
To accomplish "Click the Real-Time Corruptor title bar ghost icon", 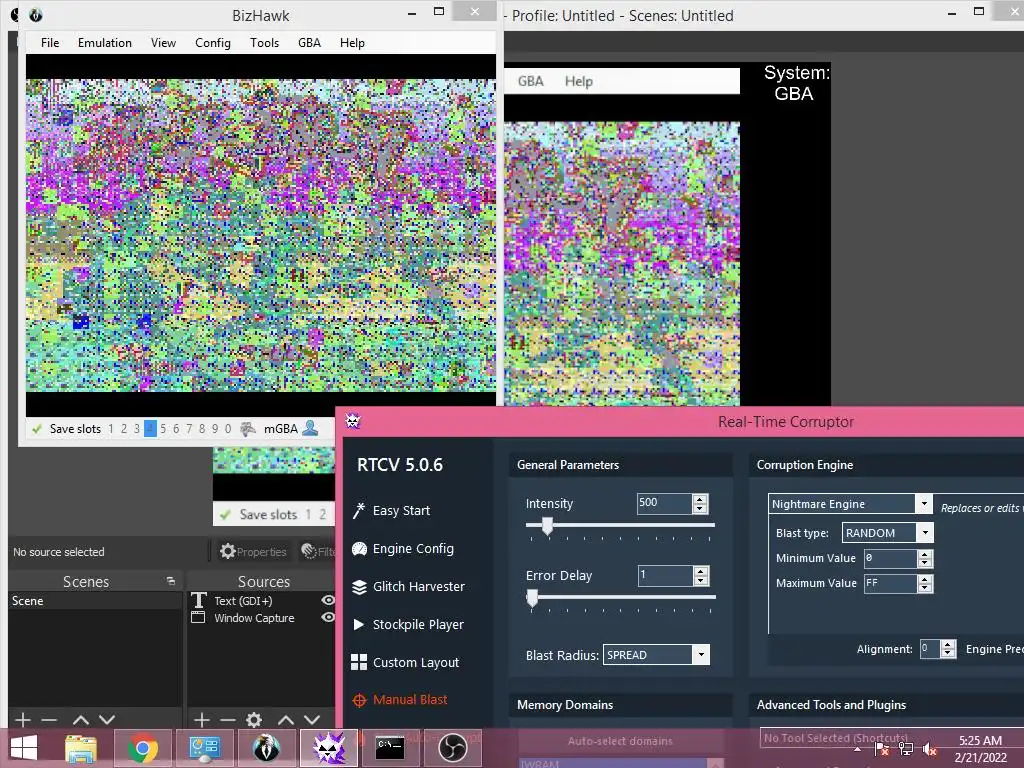I will coord(353,421).
